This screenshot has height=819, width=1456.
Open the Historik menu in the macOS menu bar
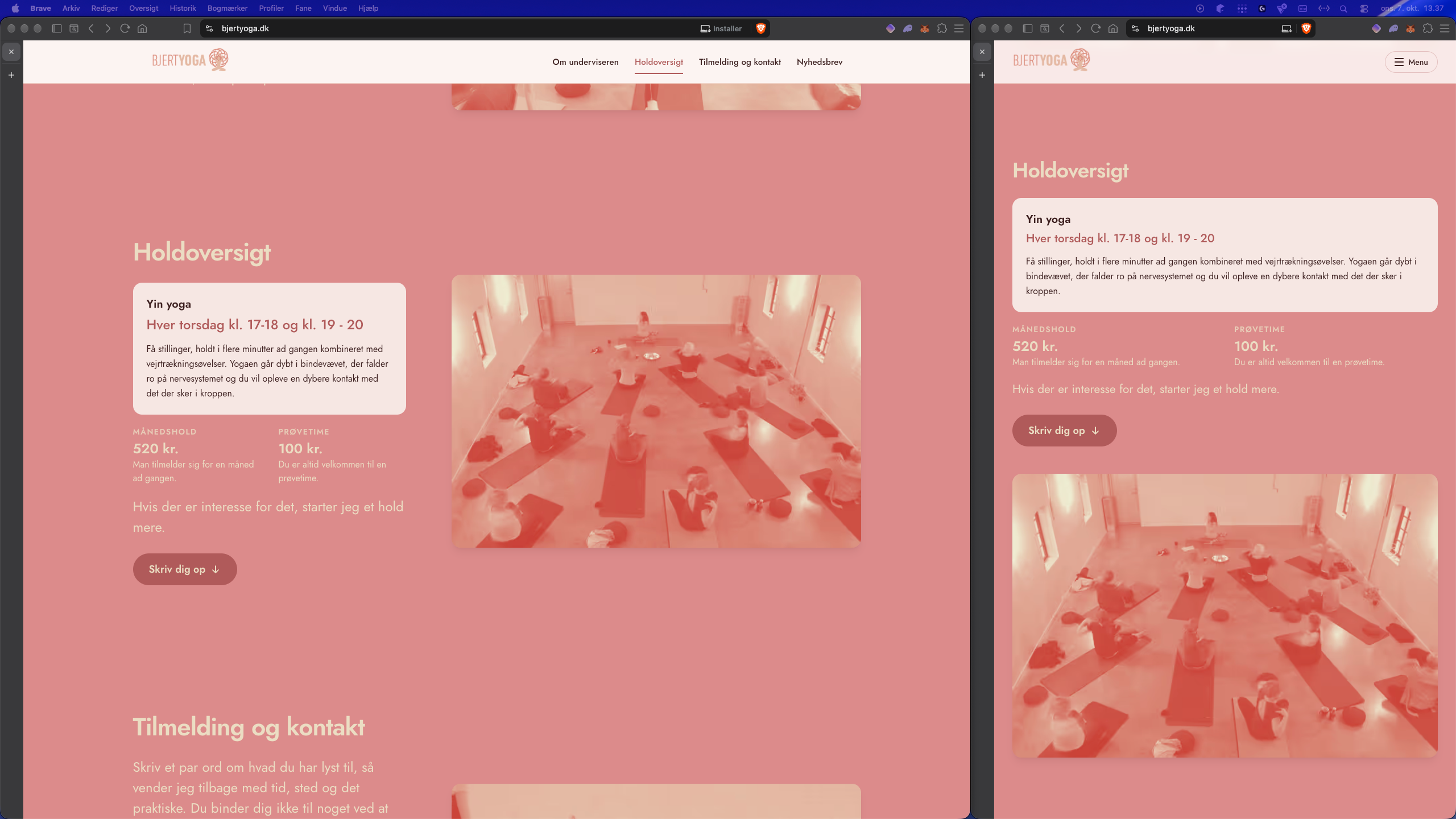183,8
